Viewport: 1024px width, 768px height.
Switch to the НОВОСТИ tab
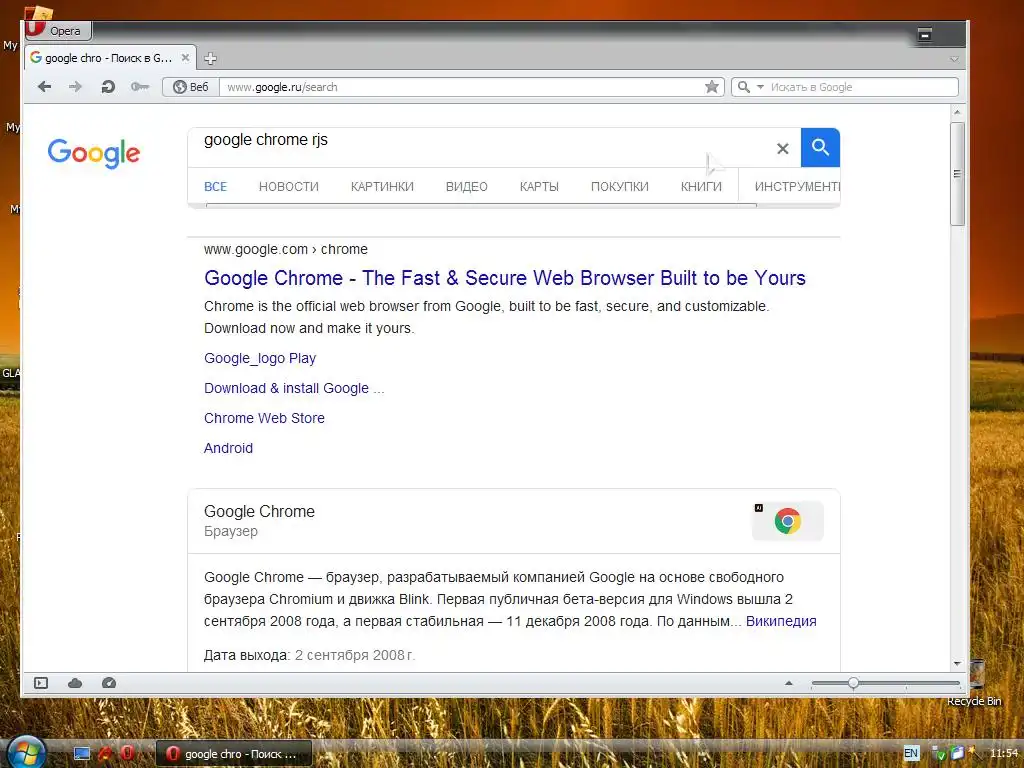(x=289, y=187)
